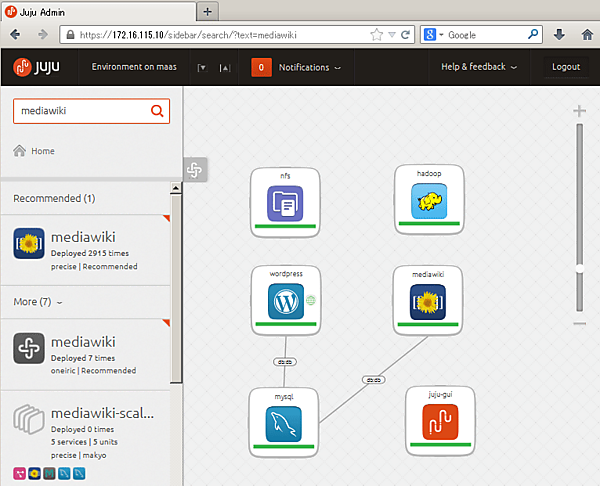The width and height of the screenshot is (600, 486).
Task: Switch to the Juju Admin browser tab
Action: pos(99,12)
